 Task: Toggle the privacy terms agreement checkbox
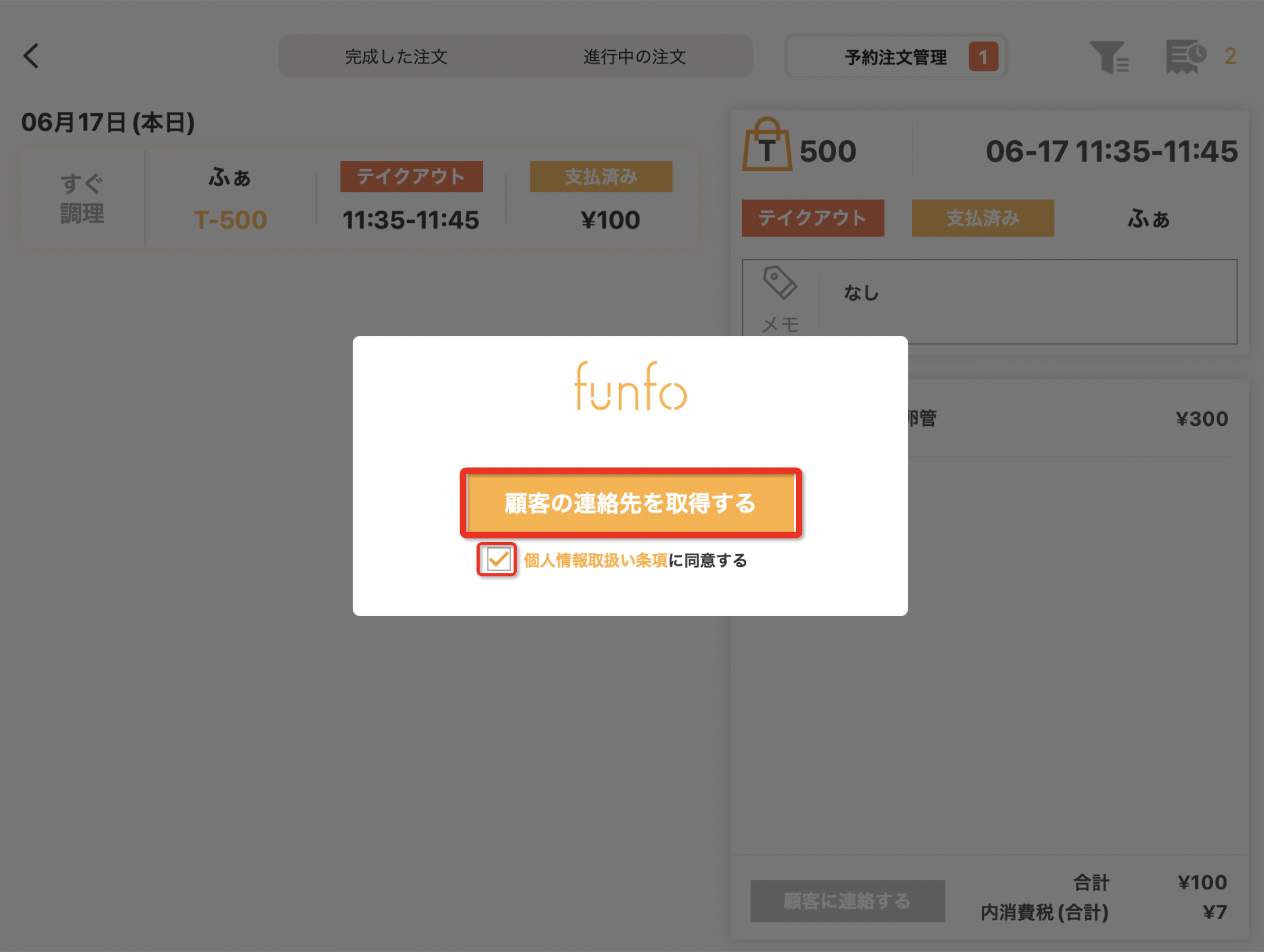tap(498, 560)
